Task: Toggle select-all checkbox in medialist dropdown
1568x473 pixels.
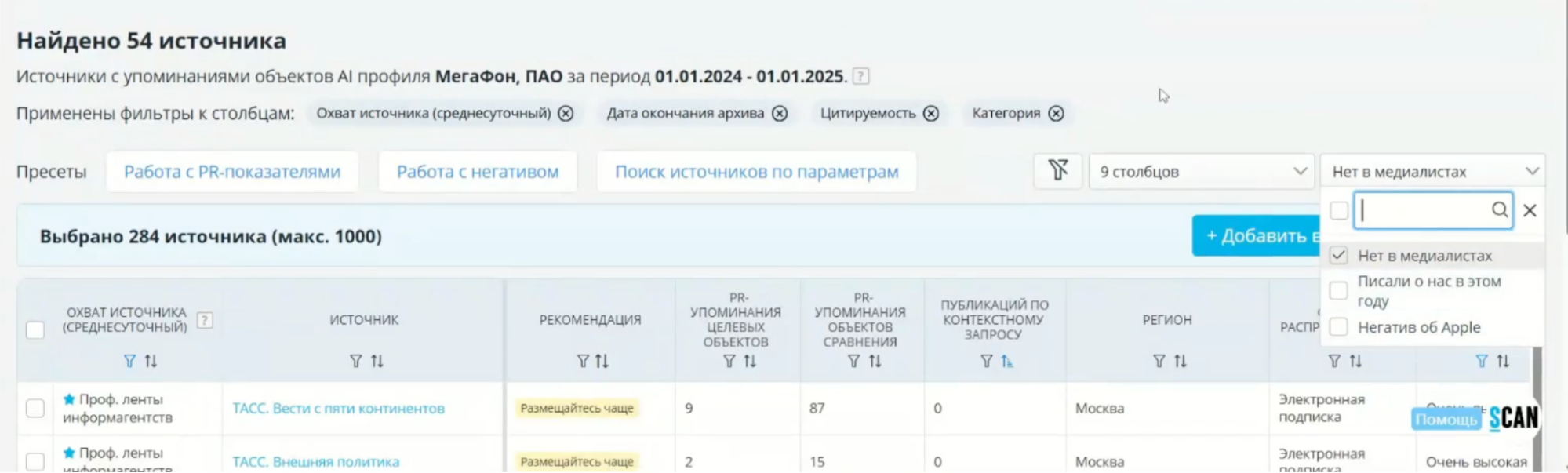Action: (1339, 210)
